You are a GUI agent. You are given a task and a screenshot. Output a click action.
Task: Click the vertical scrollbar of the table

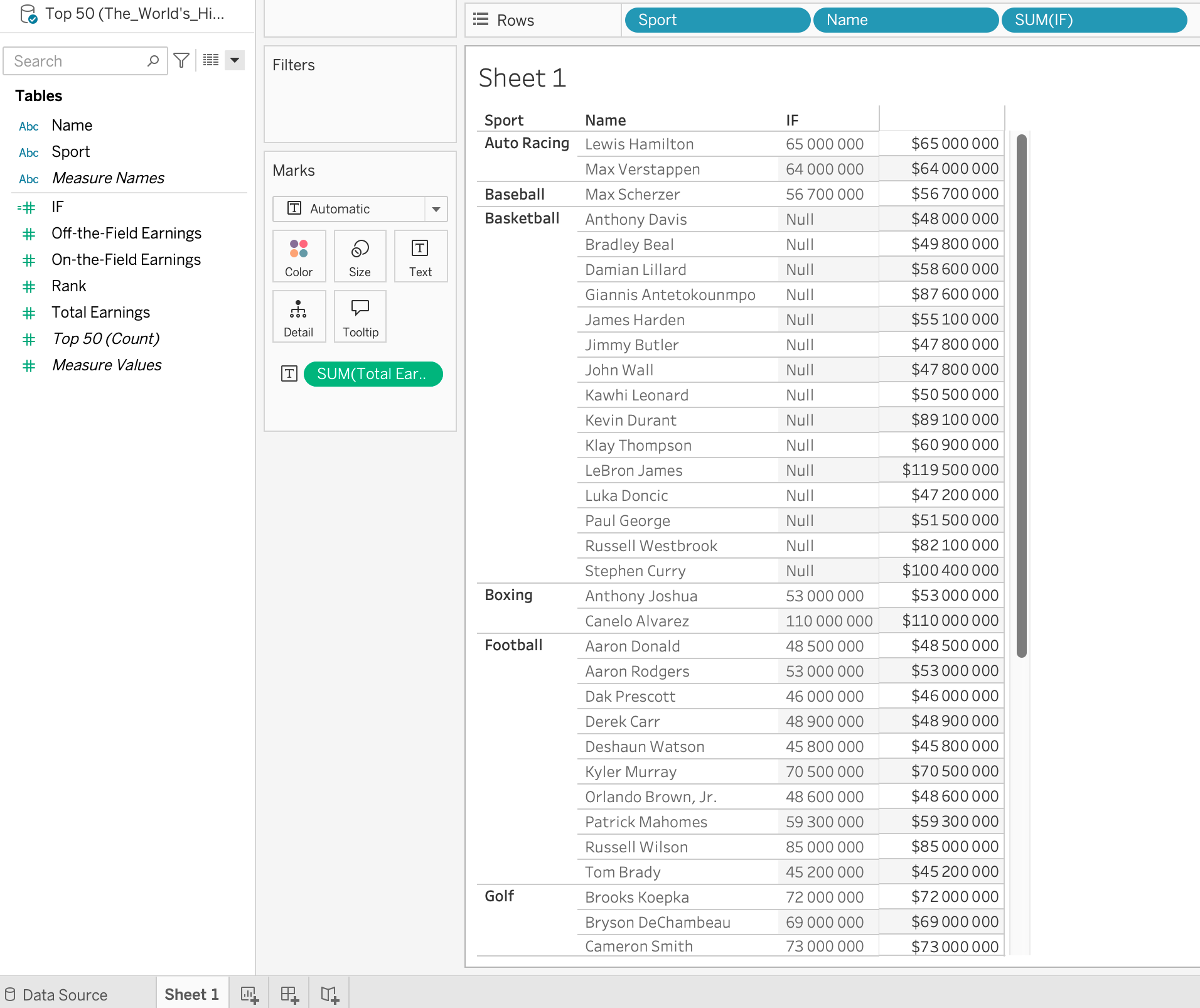pos(1021,395)
